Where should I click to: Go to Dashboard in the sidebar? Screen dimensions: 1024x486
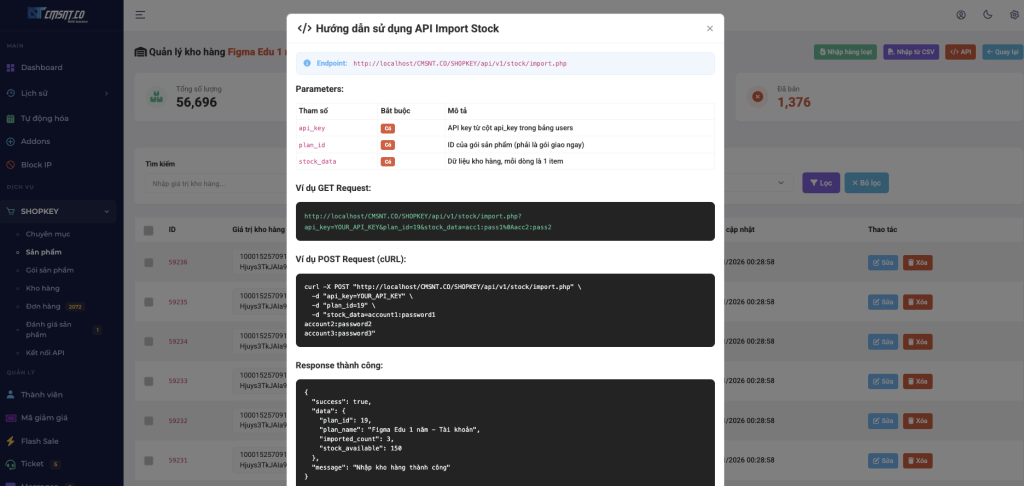[41, 67]
